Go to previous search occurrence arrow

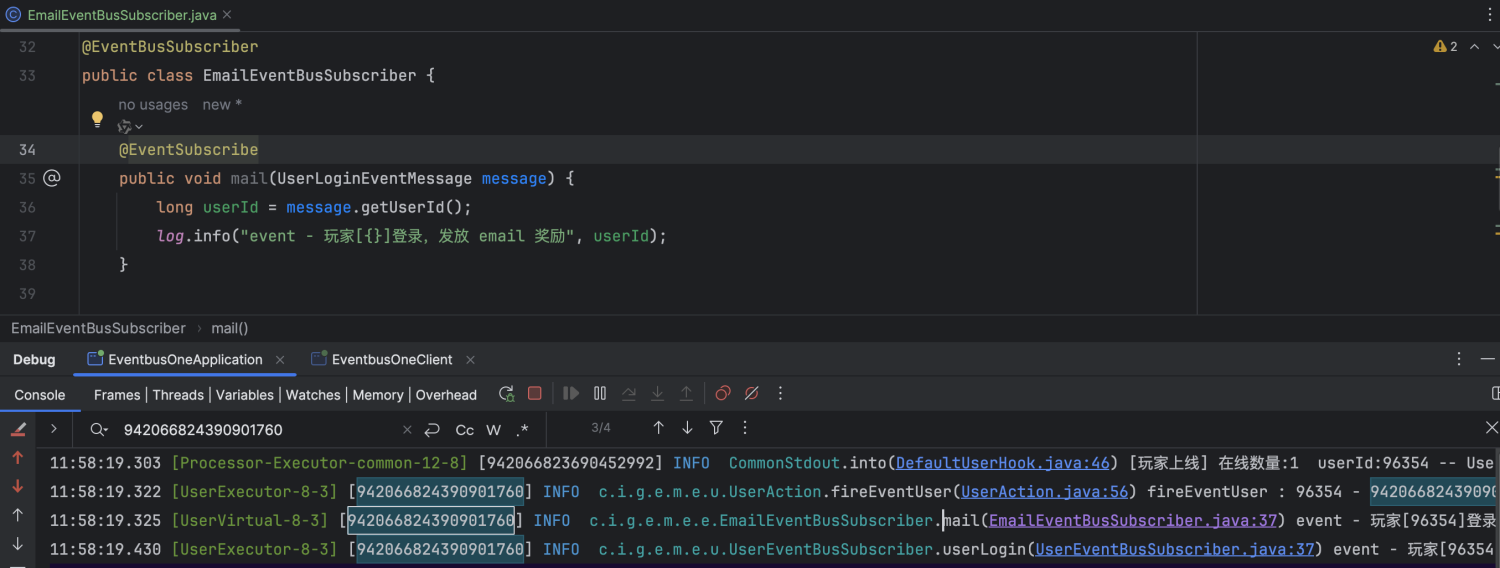(x=658, y=428)
